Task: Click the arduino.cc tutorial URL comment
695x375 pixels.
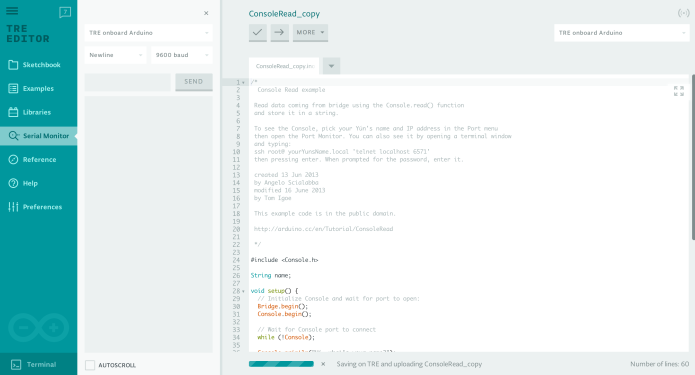Action: tap(323, 229)
